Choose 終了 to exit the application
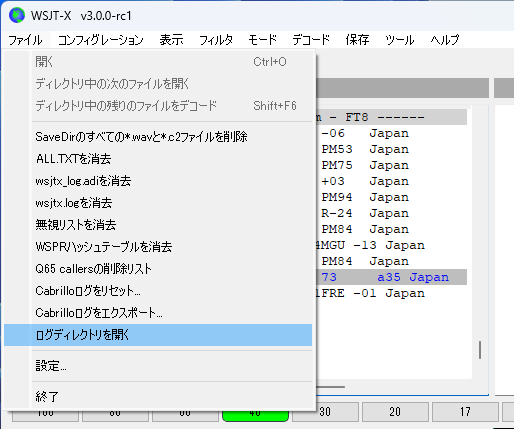This screenshot has width=514, height=429. pos(158,396)
